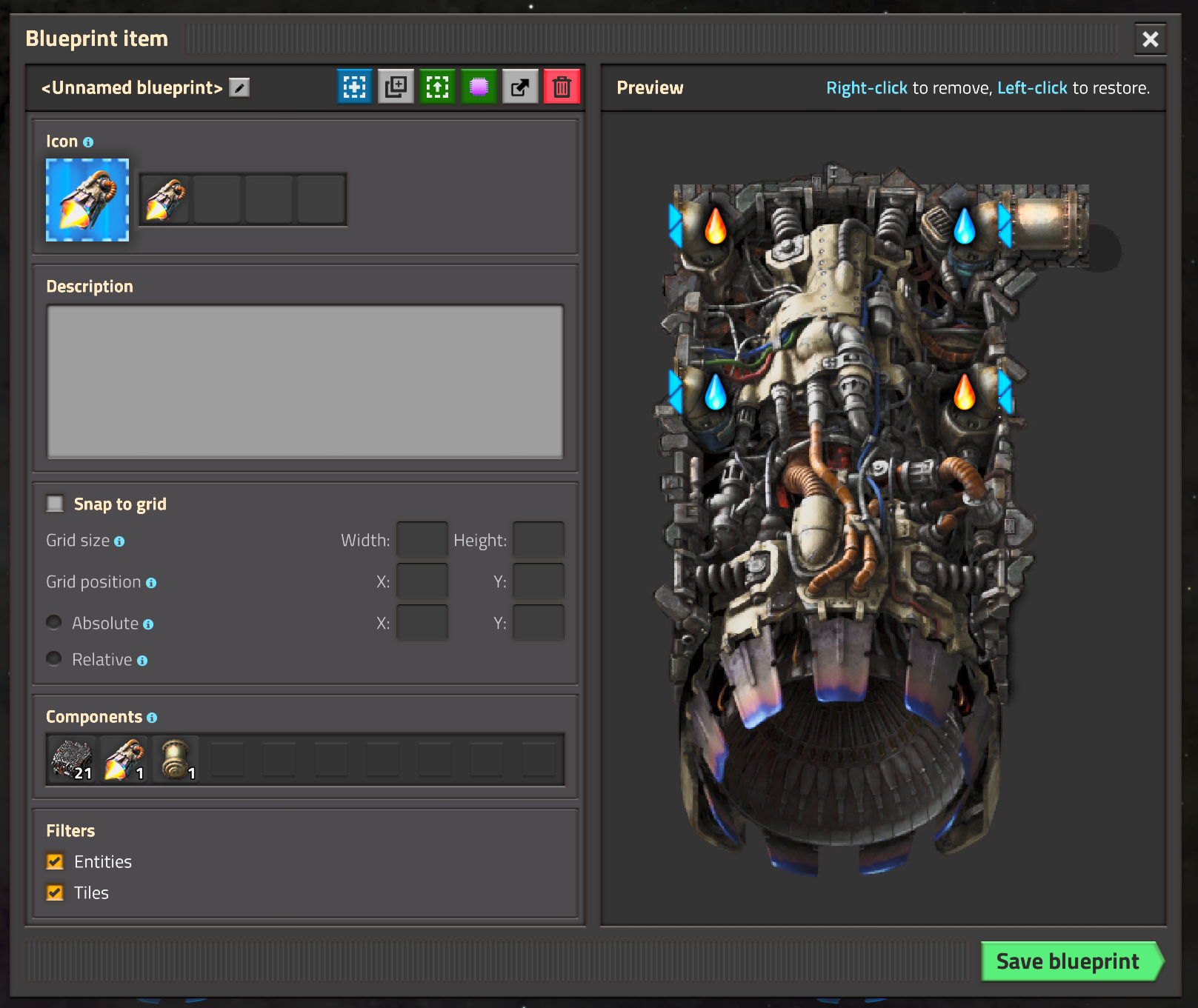The height and width of the screenshot is (1008, 1198).
Task: Click the thruster component in Components row
Action: click(x=124, y=759)
